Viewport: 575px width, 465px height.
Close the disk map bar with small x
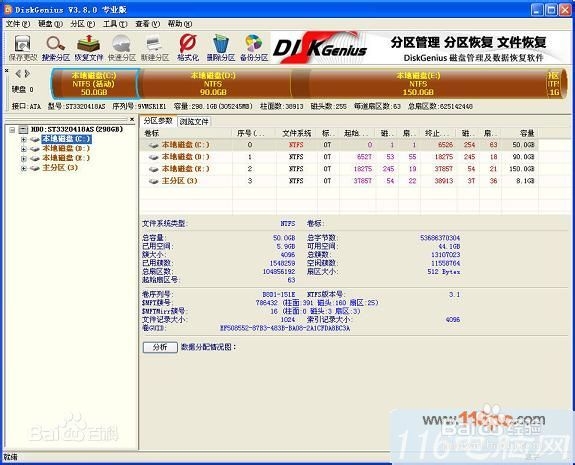tap(6, 70)
